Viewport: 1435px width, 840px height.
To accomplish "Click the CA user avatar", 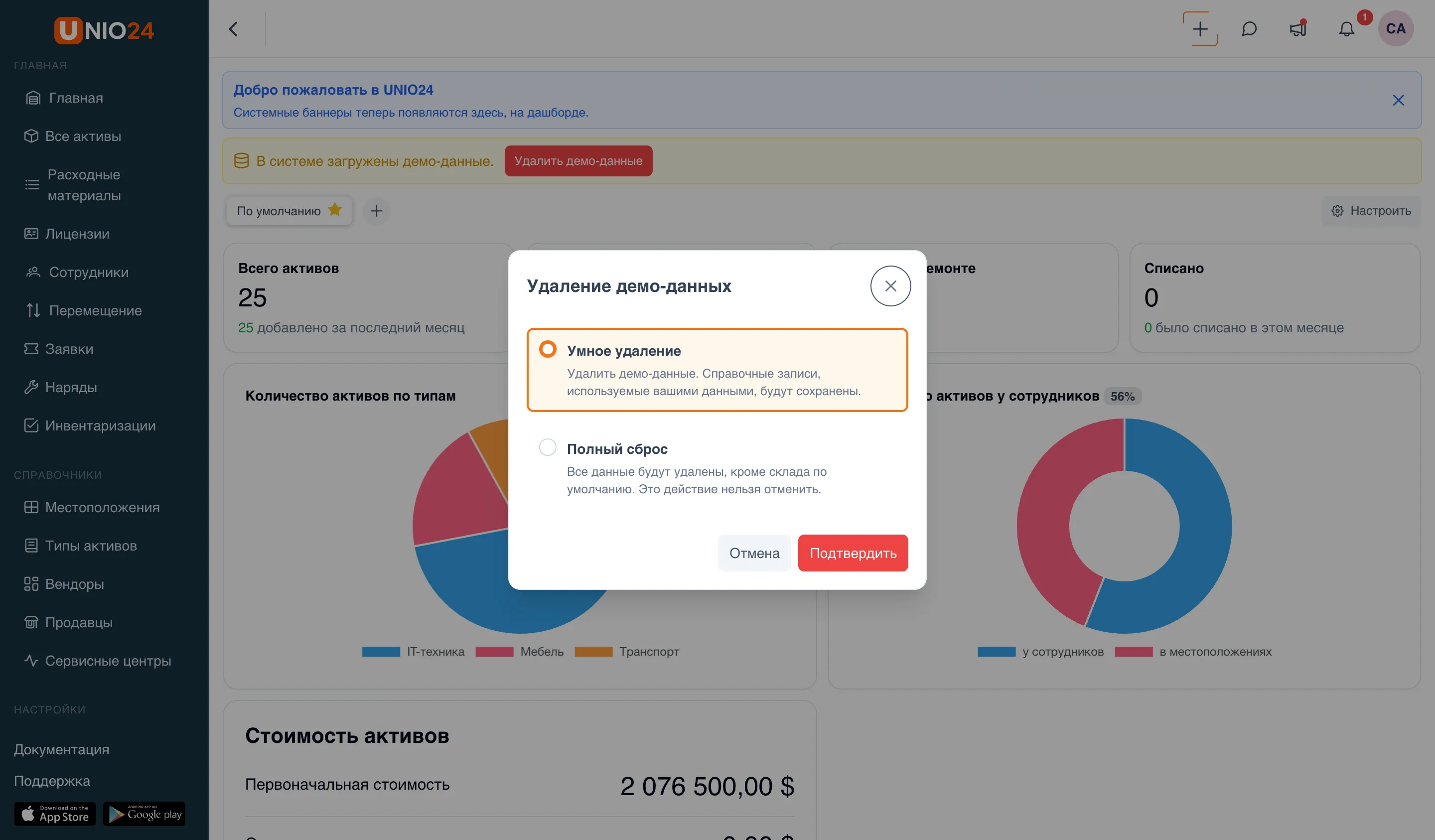I will click(x=1396, y=28).
